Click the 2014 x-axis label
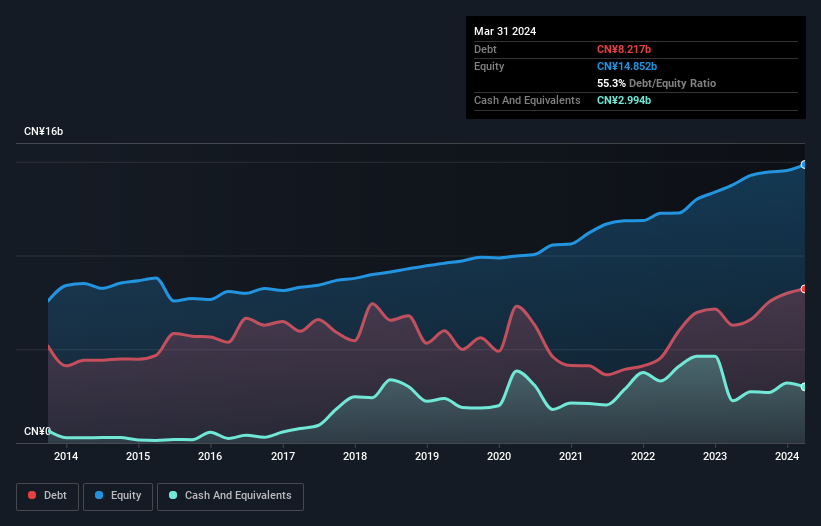Viewport: 821px width, 526px height. click(66, 456)
